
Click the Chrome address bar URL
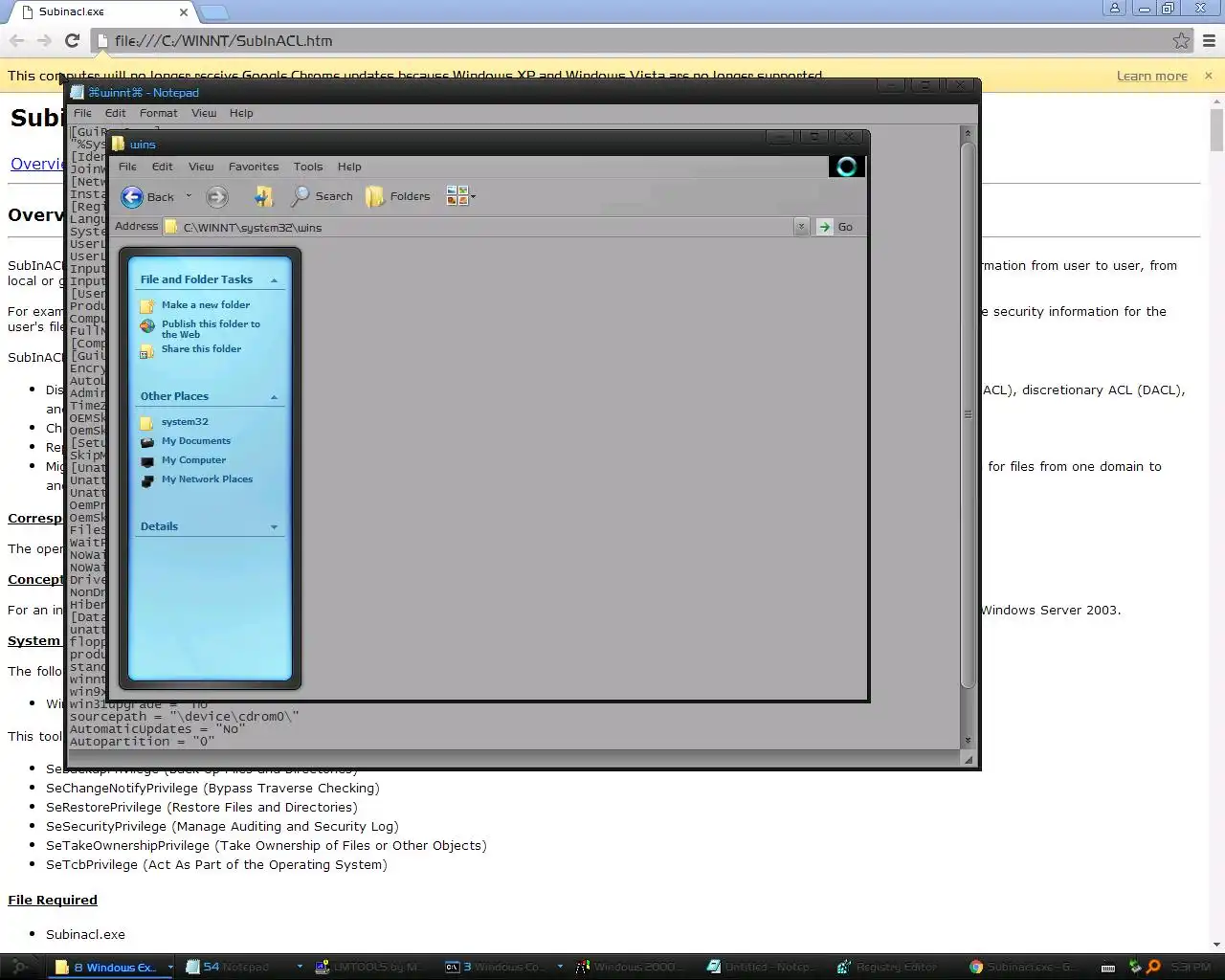[x=224, y=41]
